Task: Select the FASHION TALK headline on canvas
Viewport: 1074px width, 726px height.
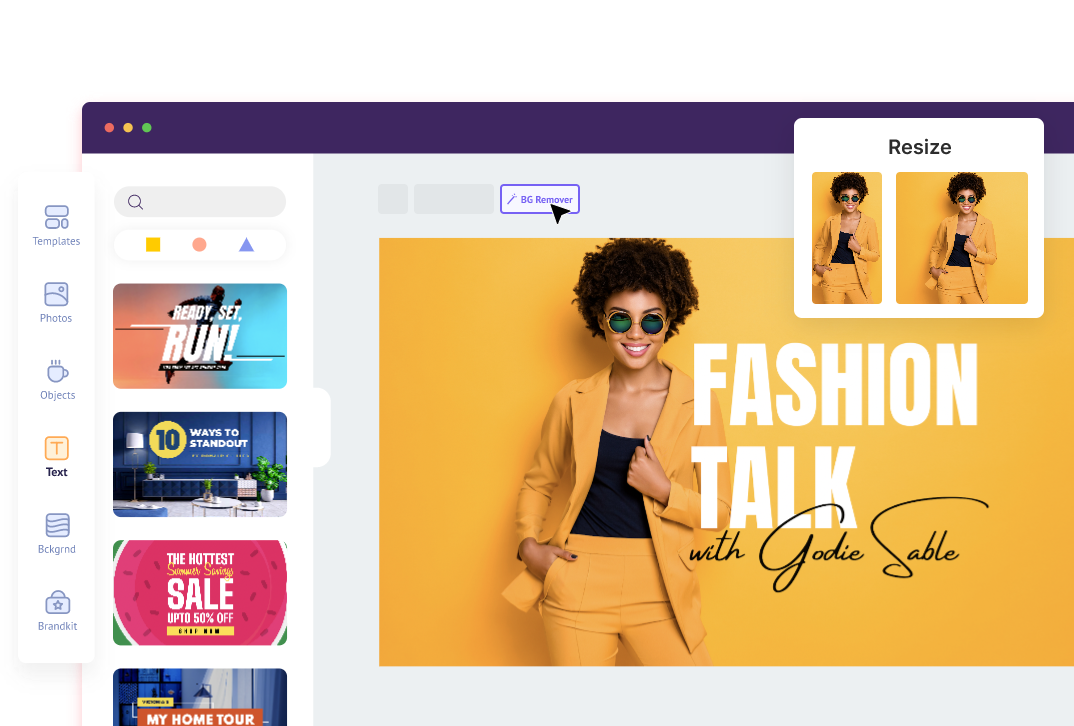Action: pyautogui.click(x=836, y=435)
